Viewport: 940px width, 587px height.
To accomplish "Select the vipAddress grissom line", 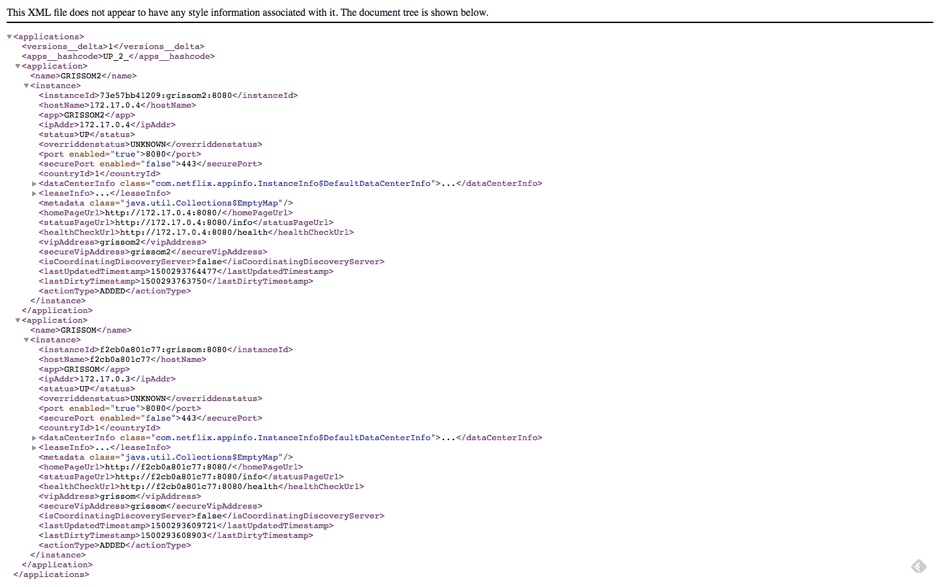I will tap(120, 496).
